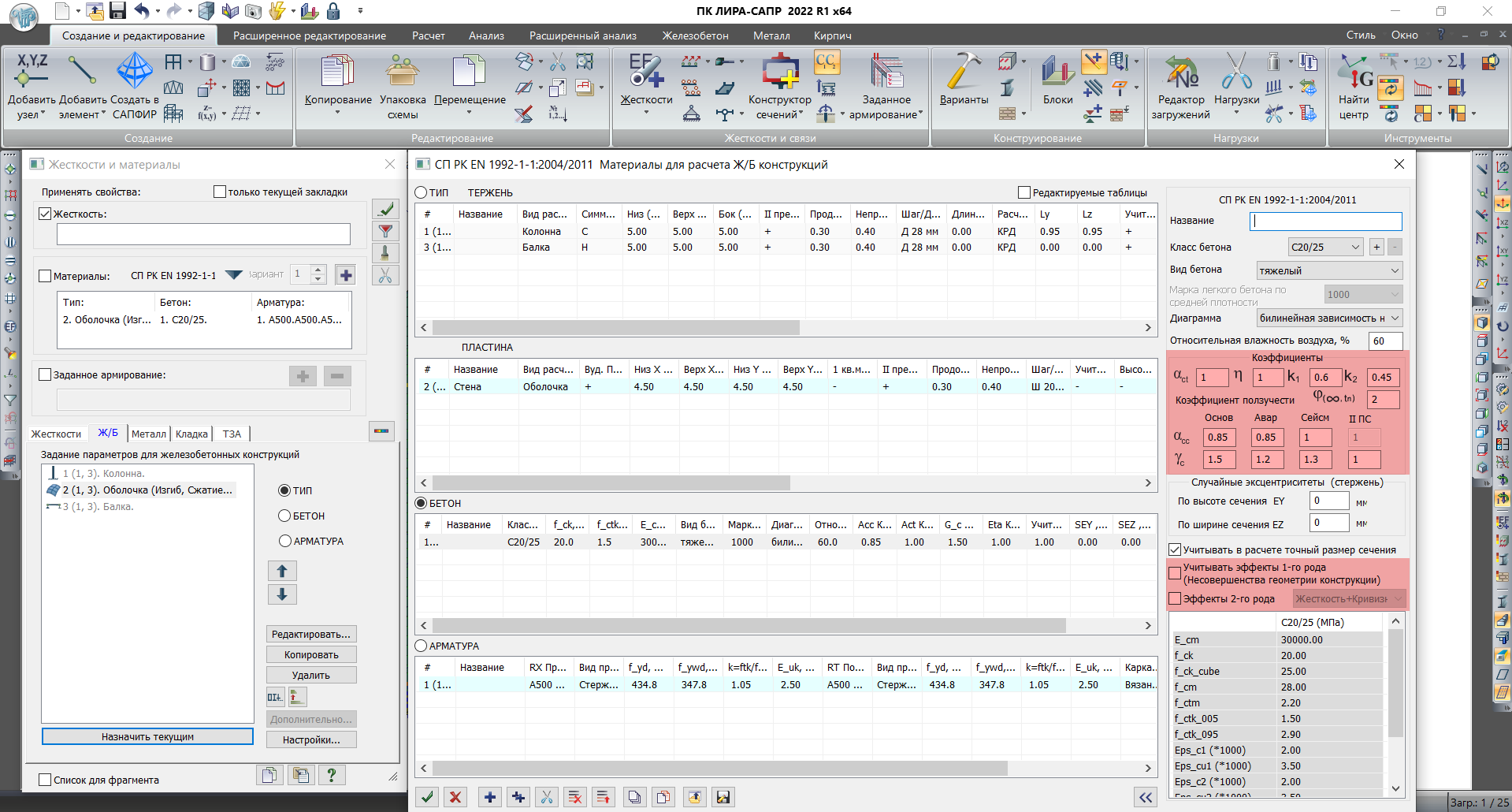Toggle Редактируемые таблицы checkbox
1512x812 pixels.
(1024, 192)
